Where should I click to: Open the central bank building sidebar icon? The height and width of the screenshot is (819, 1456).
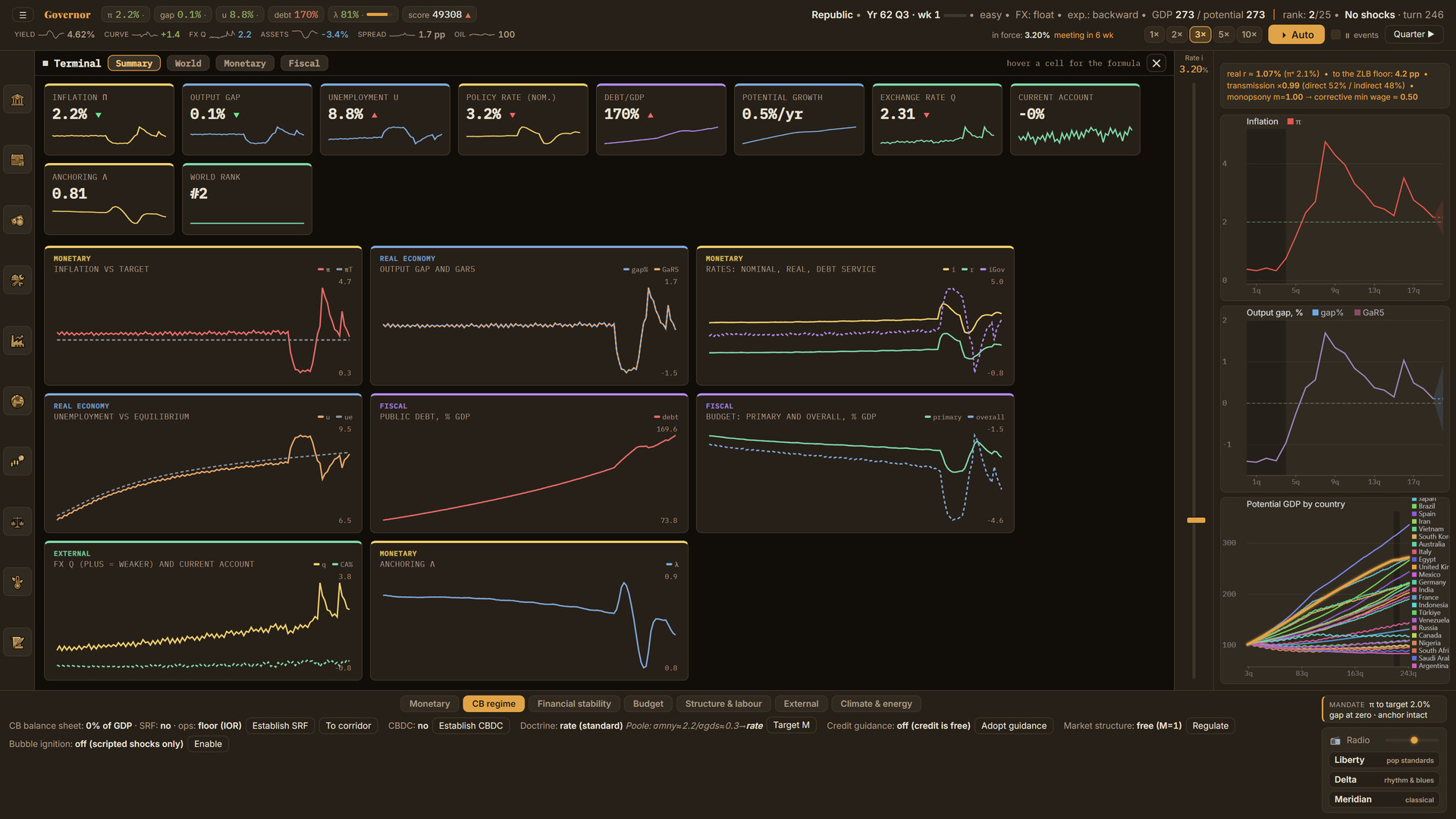click(17, 99)
